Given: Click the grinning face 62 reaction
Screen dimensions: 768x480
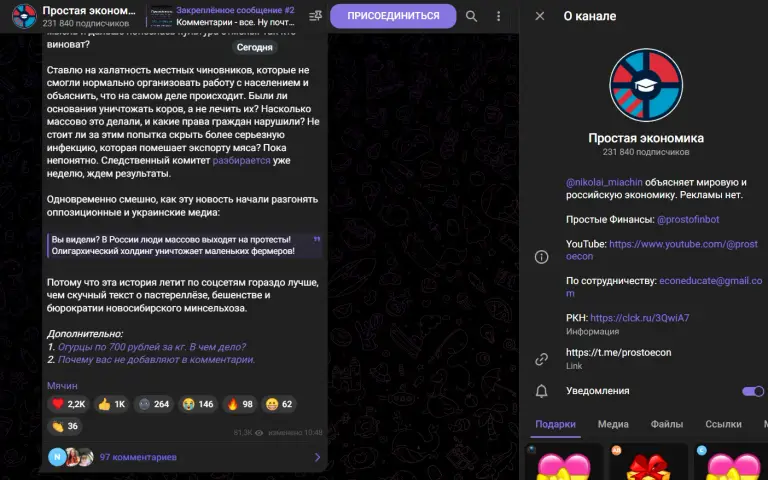Looking at the screenshot, I should pyautogui.click(x=279, y=404).
